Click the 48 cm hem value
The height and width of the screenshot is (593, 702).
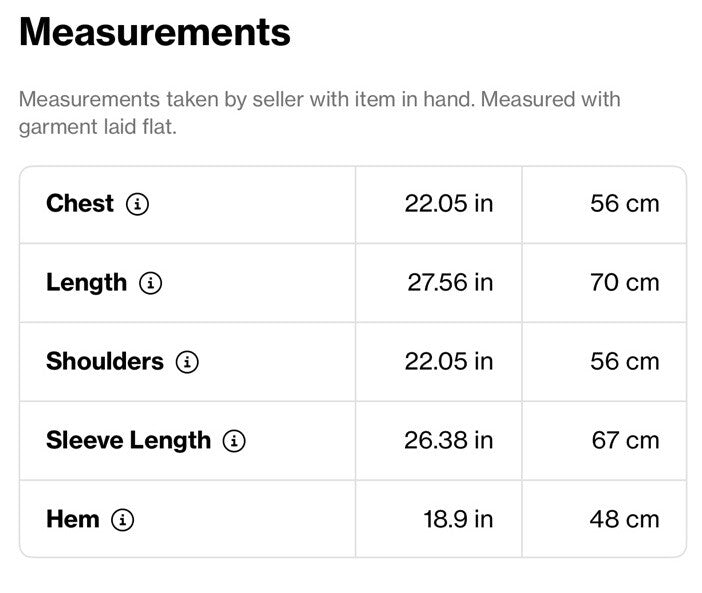click(x=625, y=520)
